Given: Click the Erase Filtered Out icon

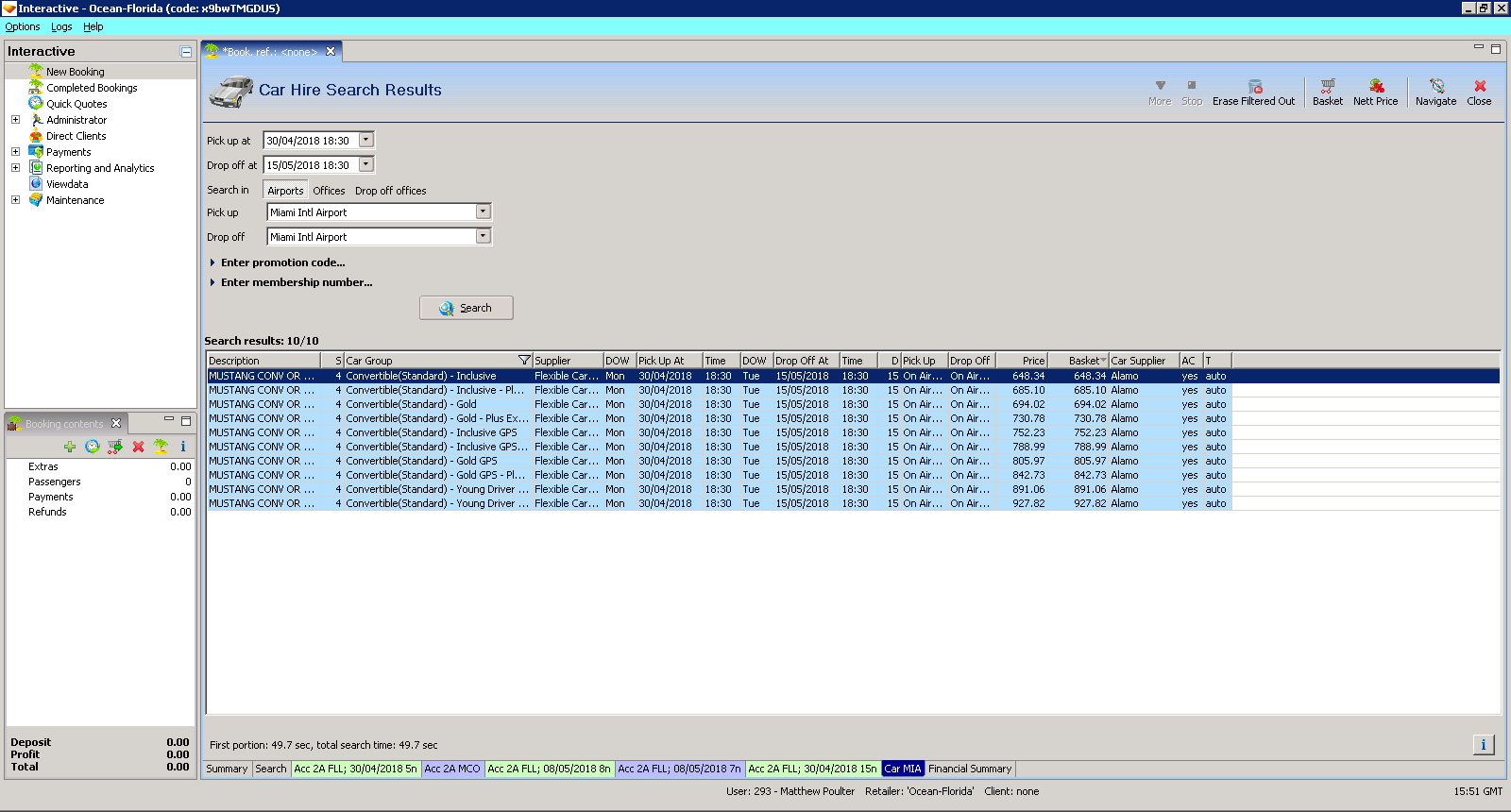Looking at the screenshot, I should pos(1254,86).
